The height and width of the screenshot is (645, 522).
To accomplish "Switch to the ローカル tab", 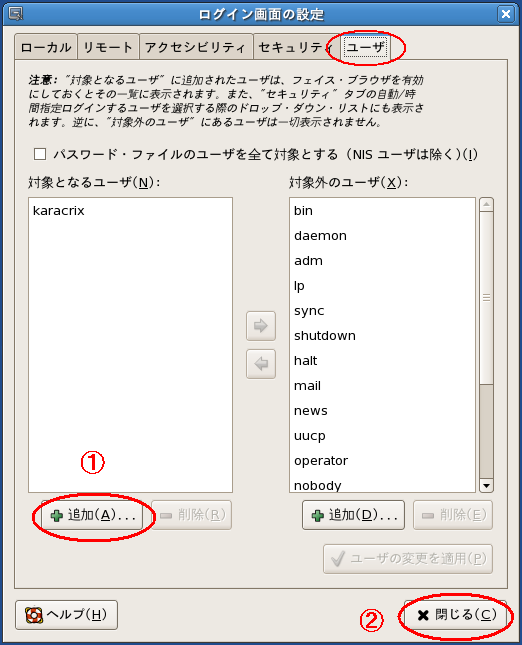I will pos(46,47).
